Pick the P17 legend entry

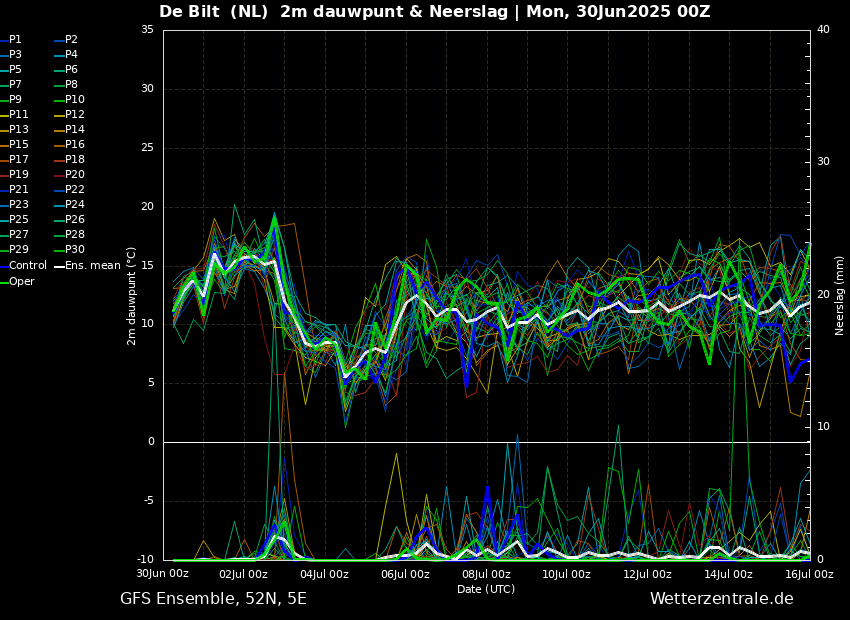pos(14,159)
